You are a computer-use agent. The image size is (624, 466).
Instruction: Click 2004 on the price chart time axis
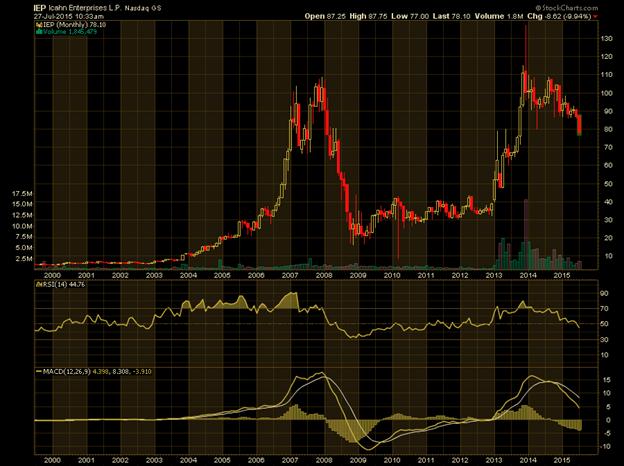188,275
